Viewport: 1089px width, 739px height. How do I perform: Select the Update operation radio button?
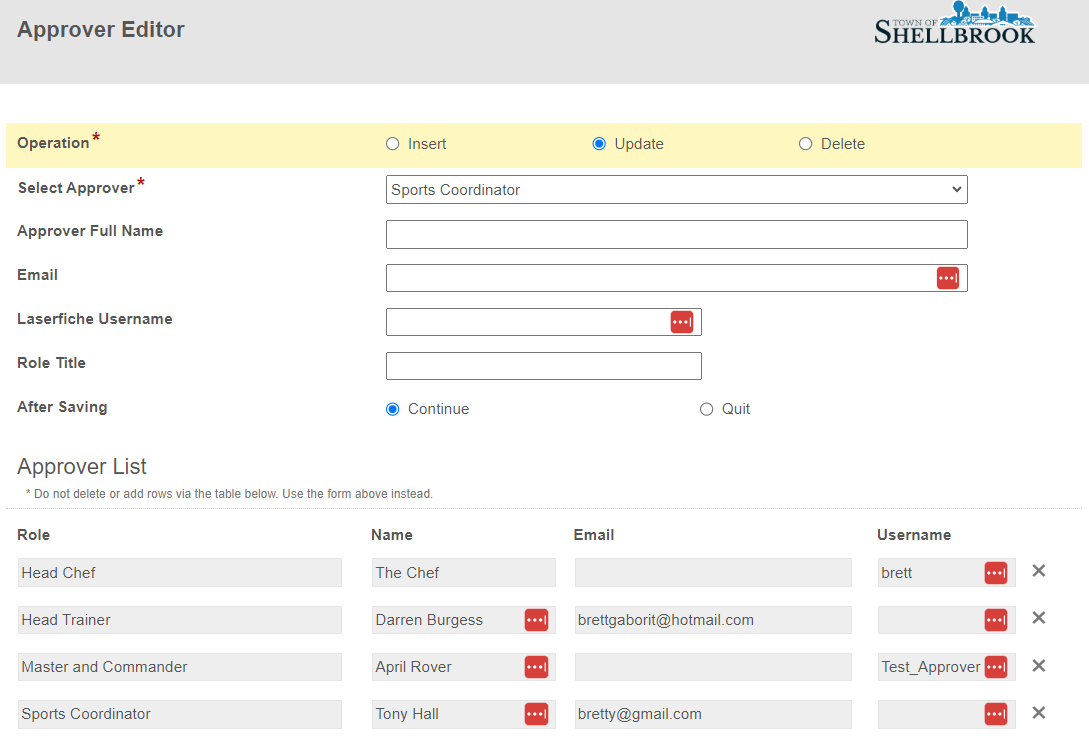tap(599, 144)
